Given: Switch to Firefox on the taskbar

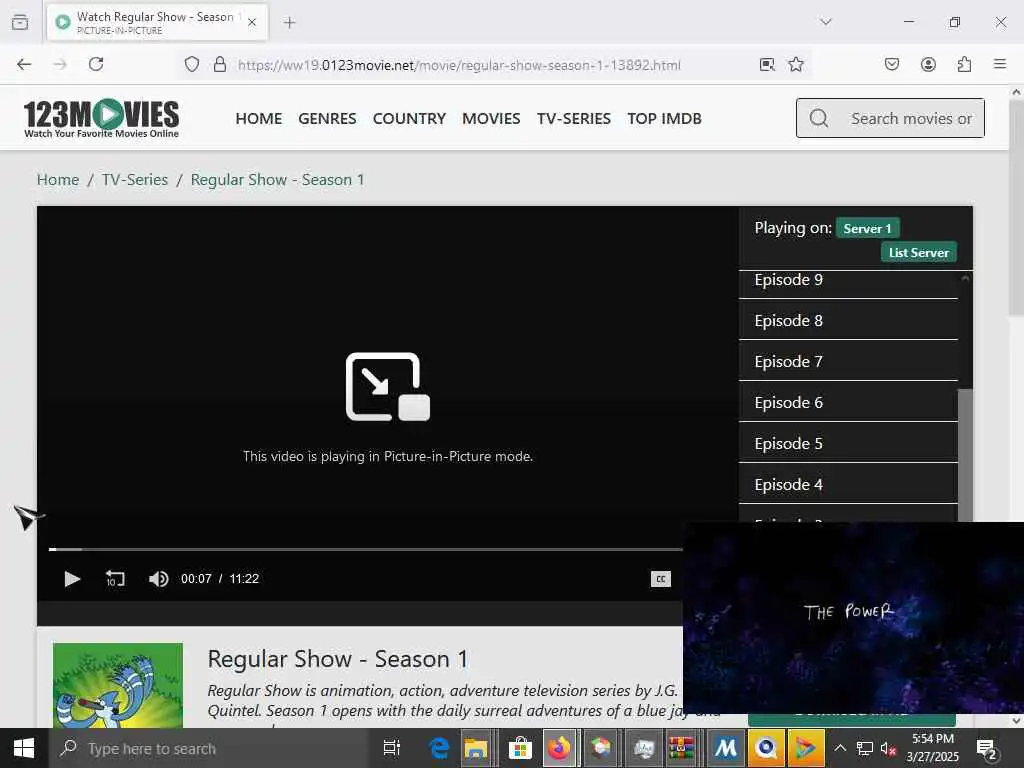Looking at the screenshot, I should click(x=559, y=748).
